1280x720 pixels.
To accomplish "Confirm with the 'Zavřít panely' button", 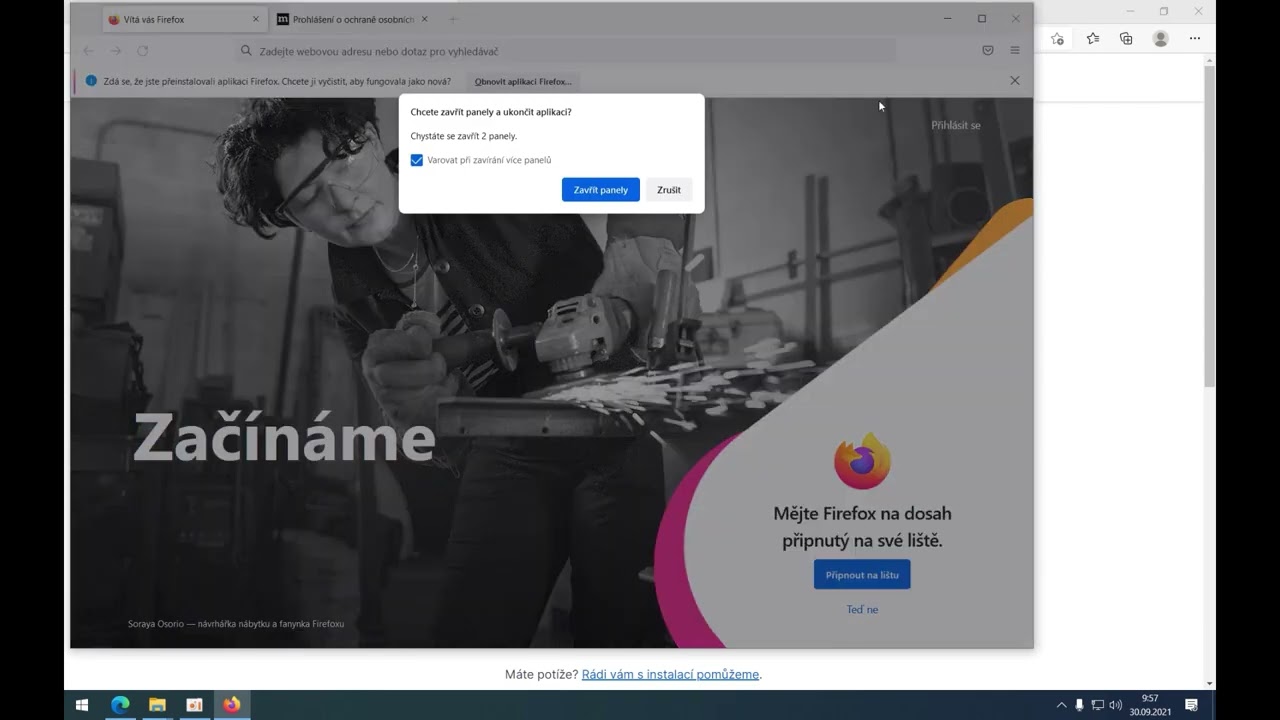I will (x=601, y=190).
